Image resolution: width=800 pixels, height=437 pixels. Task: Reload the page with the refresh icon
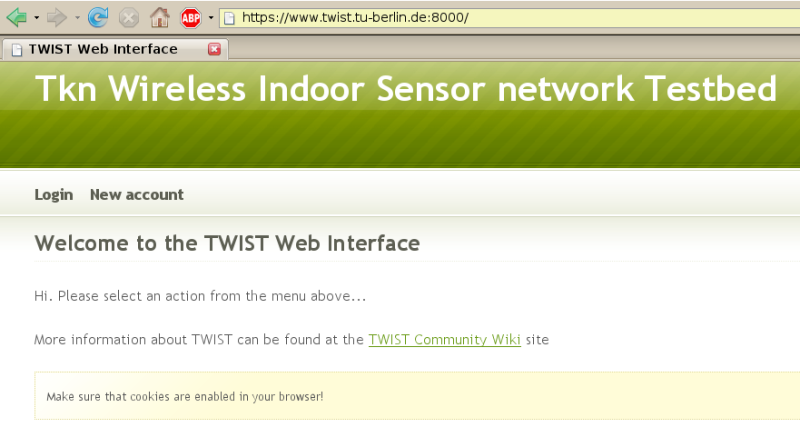coord(97,17)
